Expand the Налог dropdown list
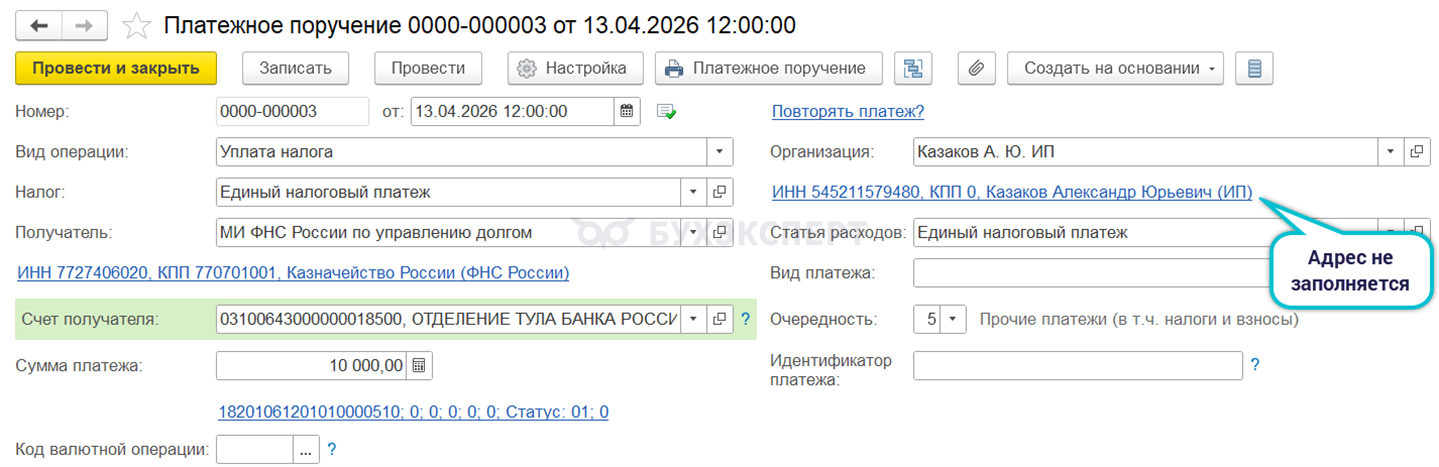Image resolution: width=1439 pixels, height=467 pixels. tap(694, 192)
